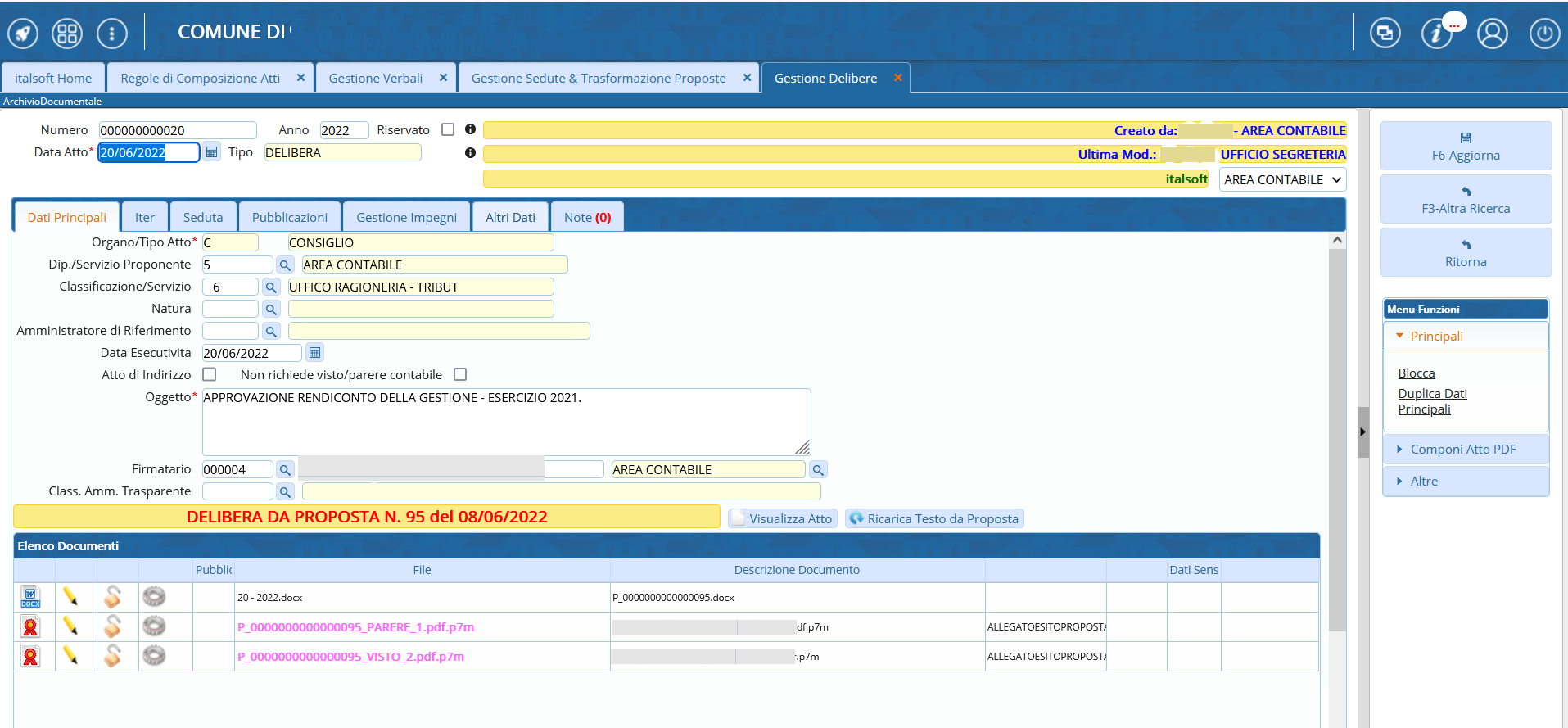
Task: Click pencil edit icon for 20 - 2022.docx
Action: pos(70,597)
